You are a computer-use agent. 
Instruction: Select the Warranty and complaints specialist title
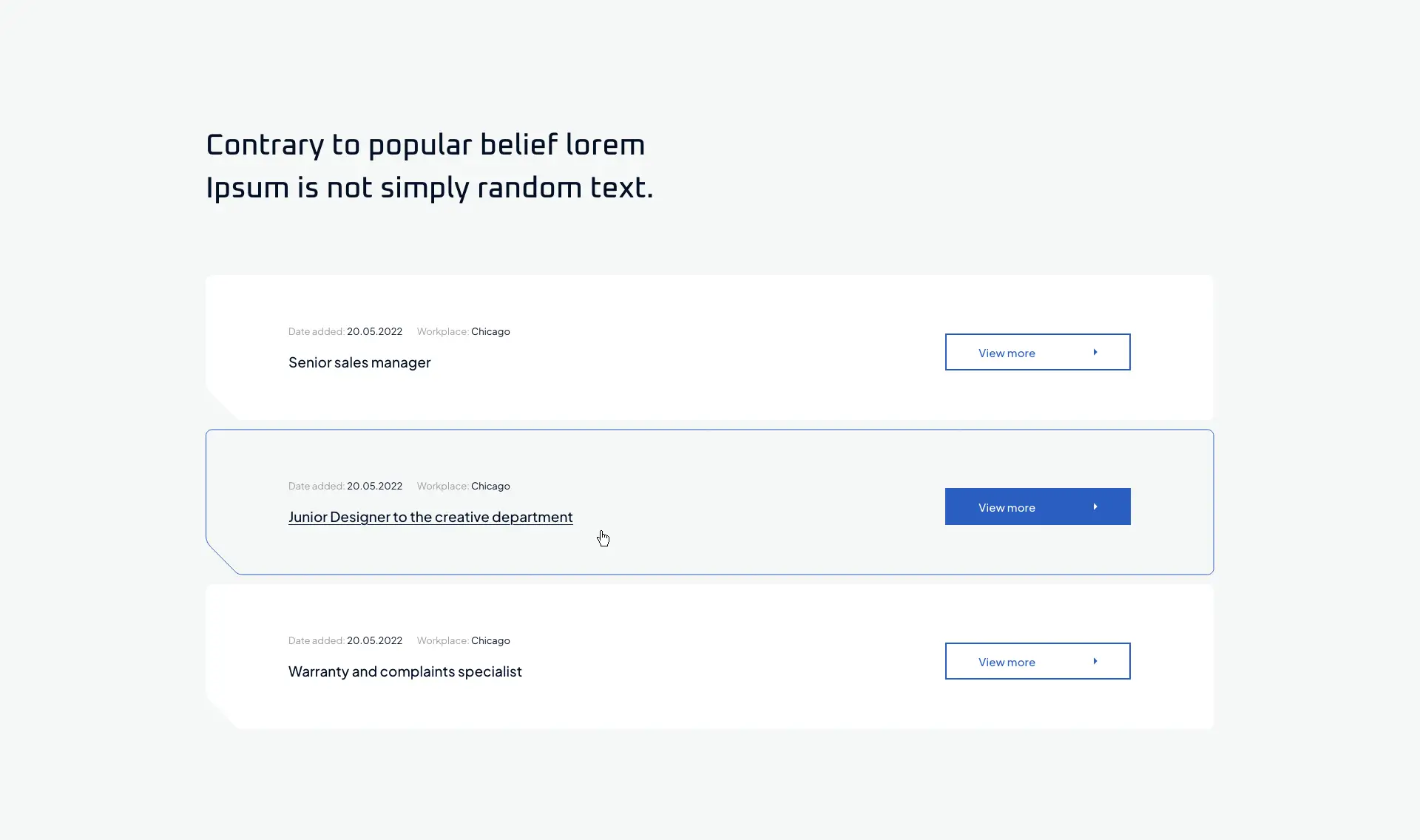click(x=405, y=671)
